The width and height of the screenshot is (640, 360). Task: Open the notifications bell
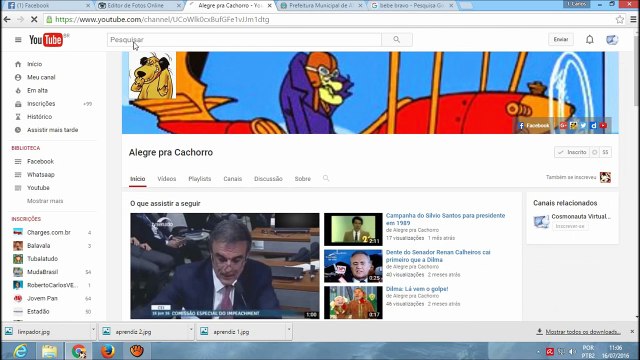click(590, 40)
